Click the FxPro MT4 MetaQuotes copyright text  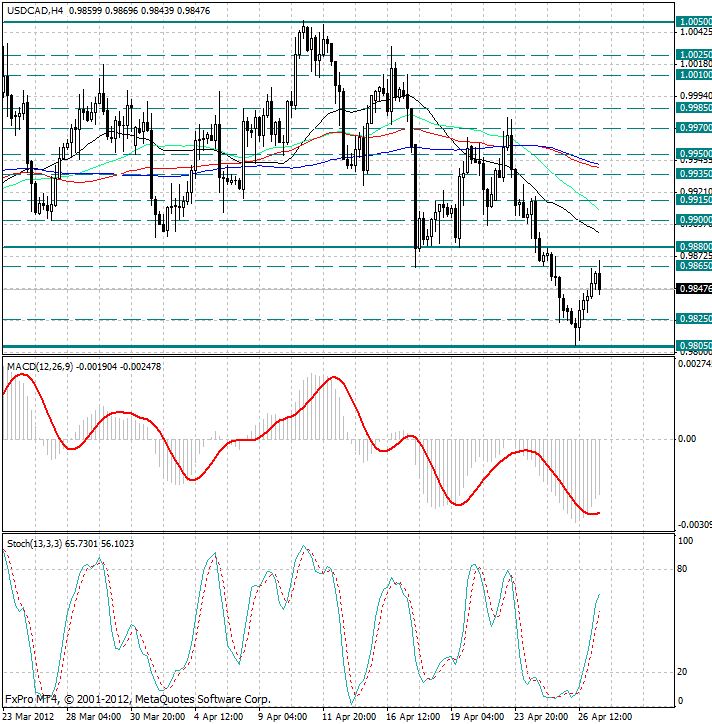coord(138,700)
